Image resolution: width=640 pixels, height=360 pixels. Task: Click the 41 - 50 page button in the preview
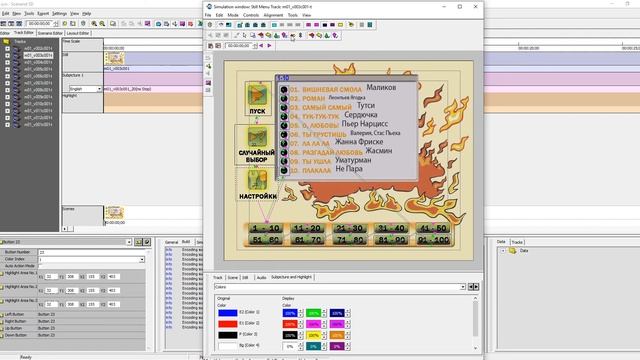(x=433, y=228)
